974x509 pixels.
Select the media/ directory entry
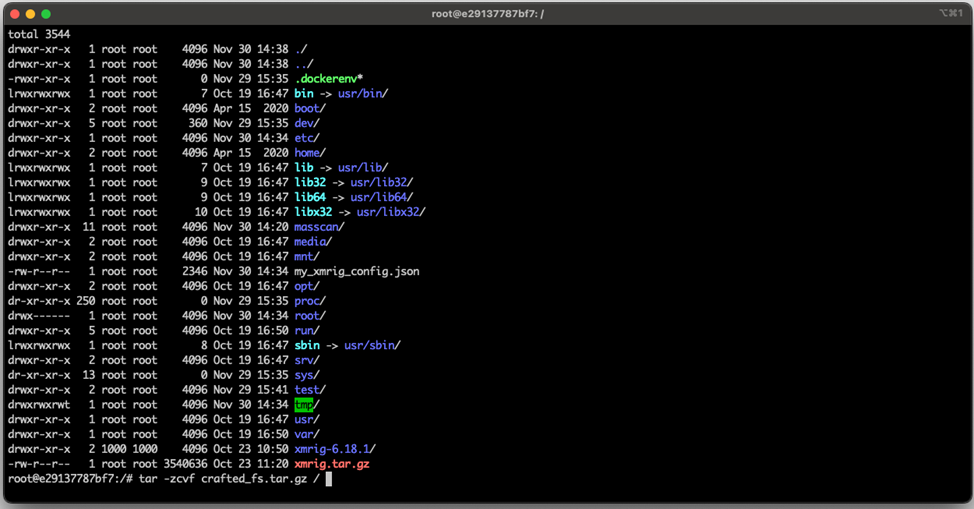pyautogui.click(x=313, y=242)
